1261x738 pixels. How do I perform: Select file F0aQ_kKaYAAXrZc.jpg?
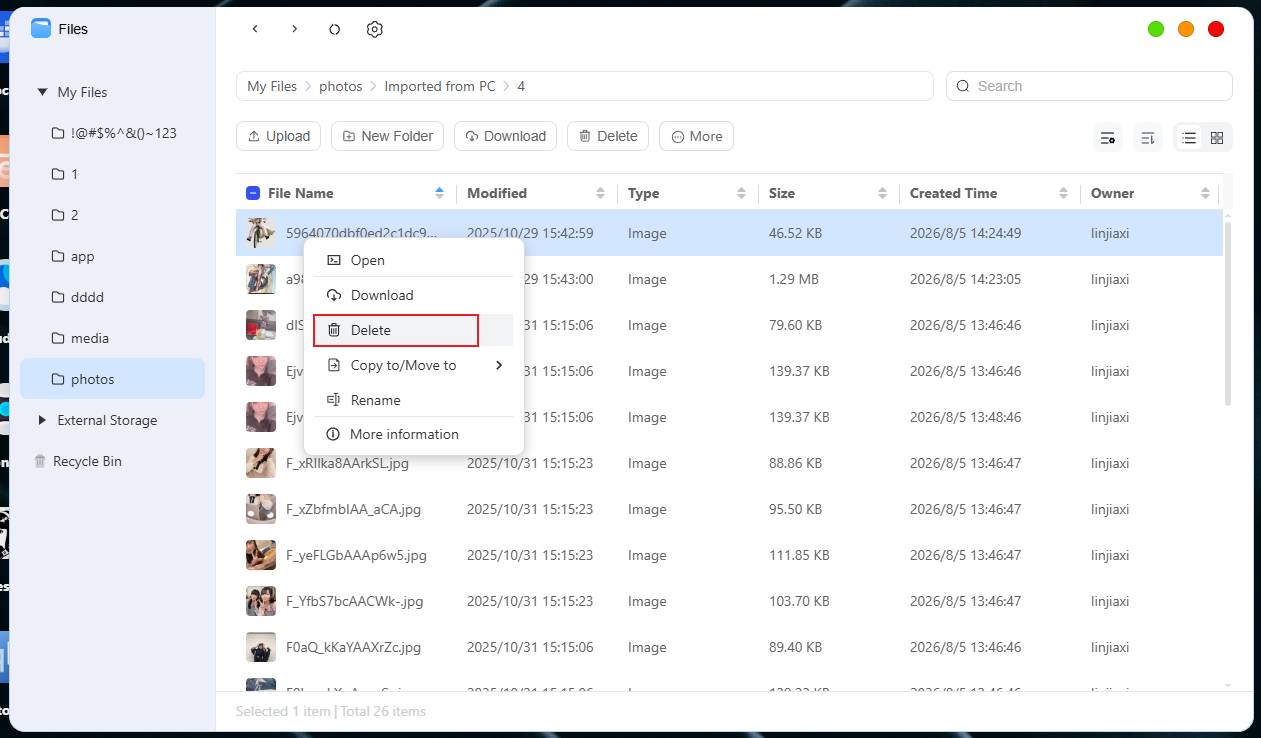click(729, 647)
